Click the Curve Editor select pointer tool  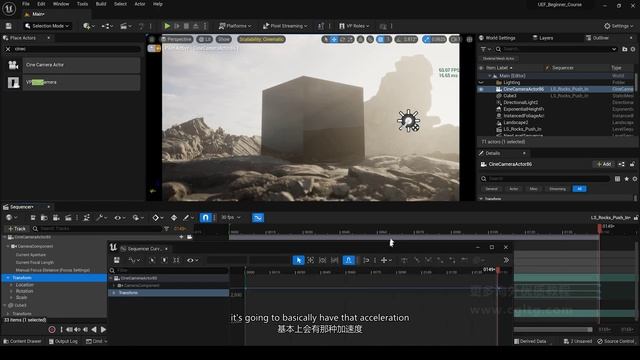click(298, 260)
